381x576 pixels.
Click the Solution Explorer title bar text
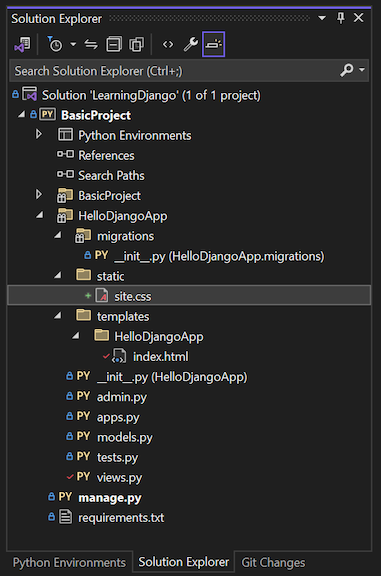tap(56, 18)
